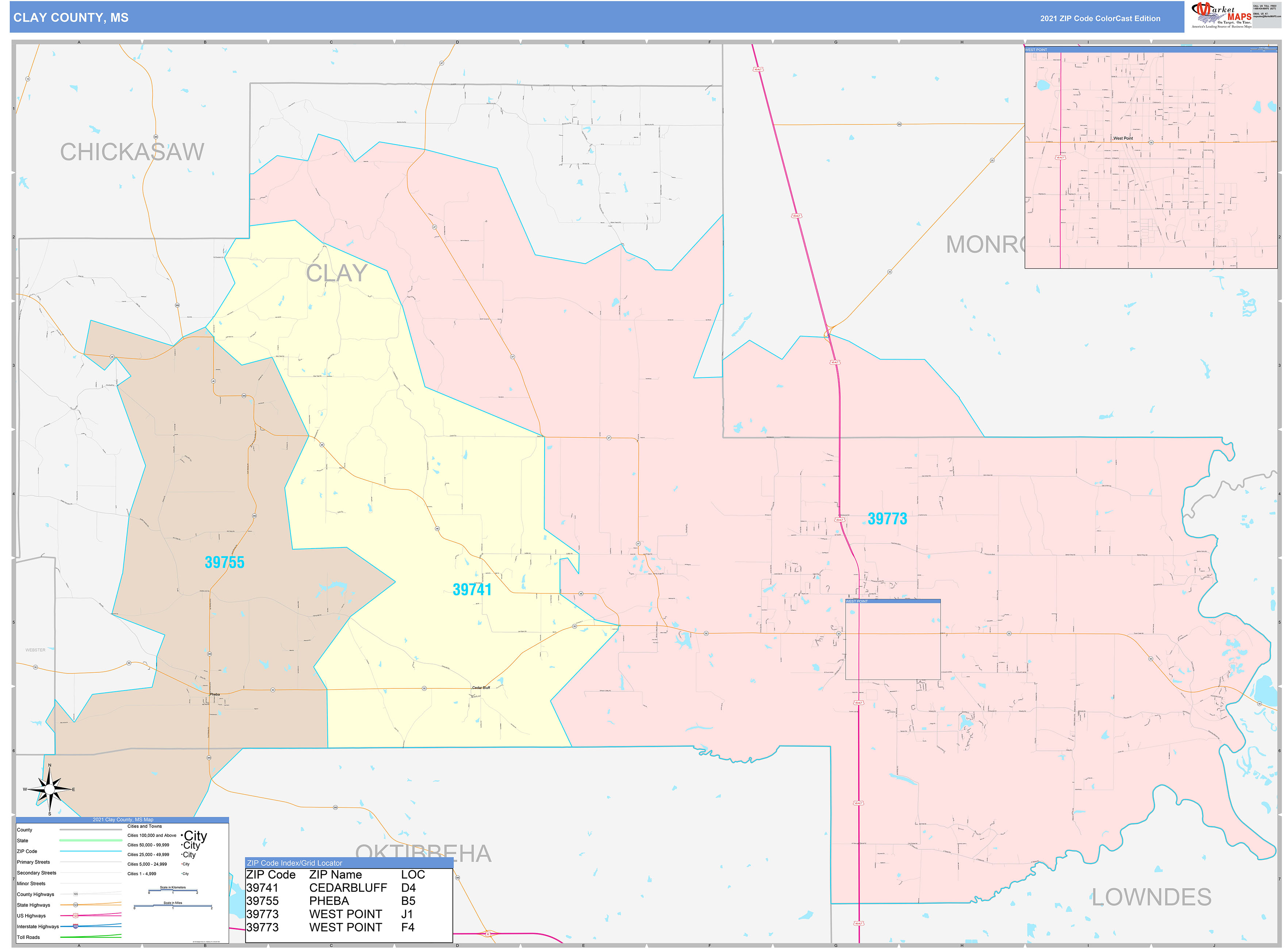The height and width of the screenshot is (949, 1288).
Task: Click the Interstate Highways shield symbol
Action: pos(75,927)
